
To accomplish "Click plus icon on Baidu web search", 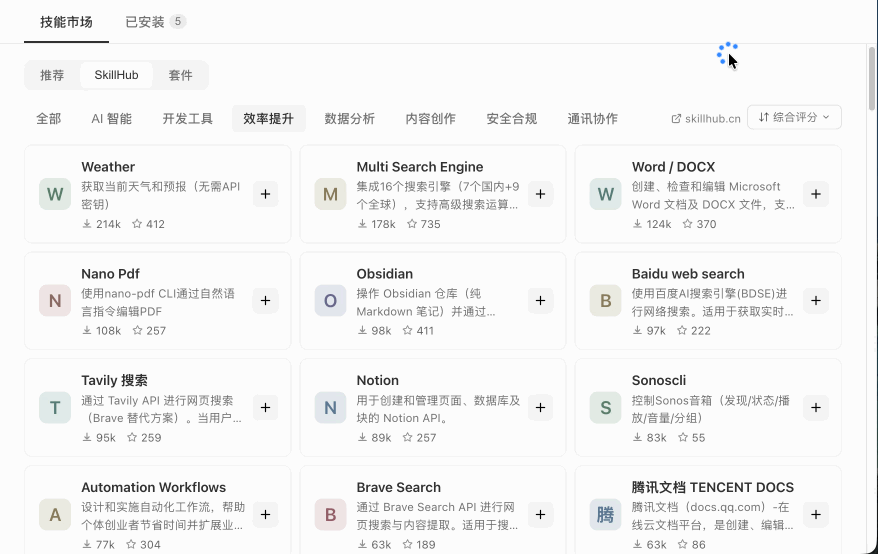I will point(816,300).
